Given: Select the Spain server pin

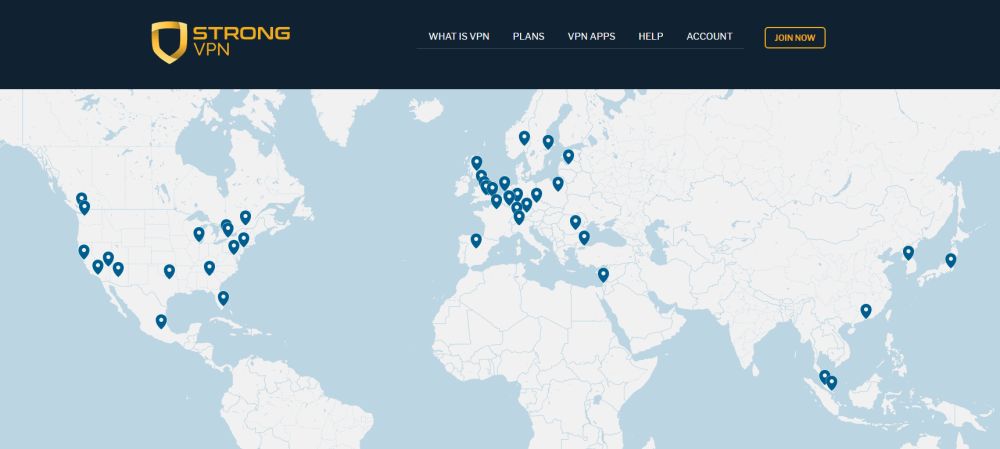Looking at the screenshot, I should tap(476, 240).
